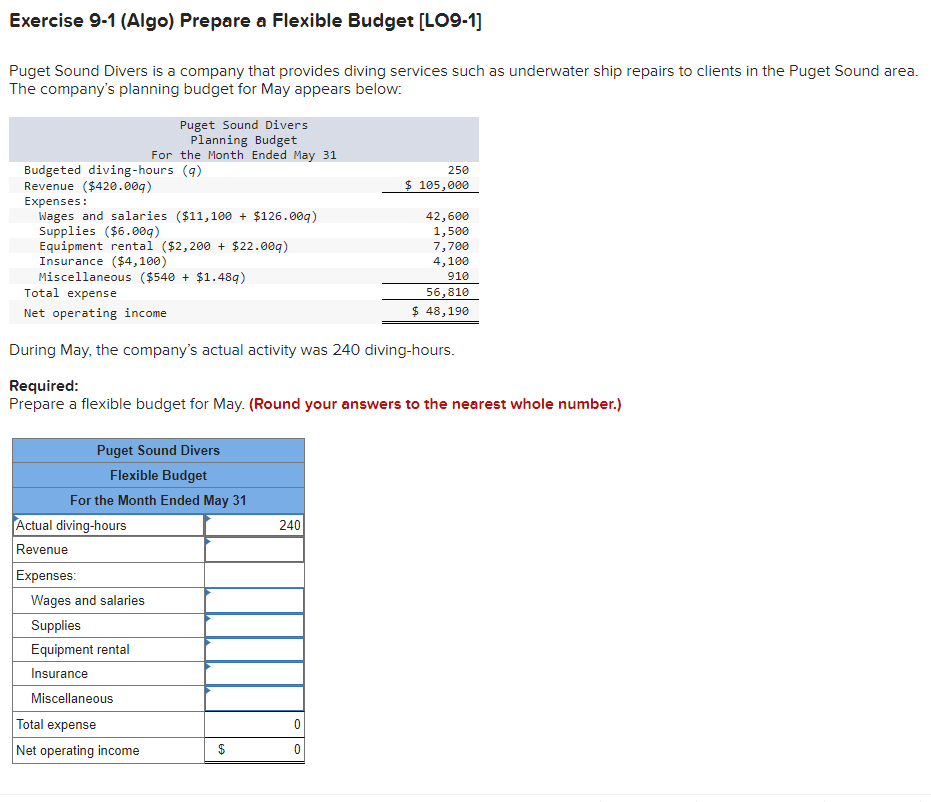The height and width of the screenshot is (802, 931).
Task: Click the Exercise 9-1 heading
Action: [x=246, y=21]
